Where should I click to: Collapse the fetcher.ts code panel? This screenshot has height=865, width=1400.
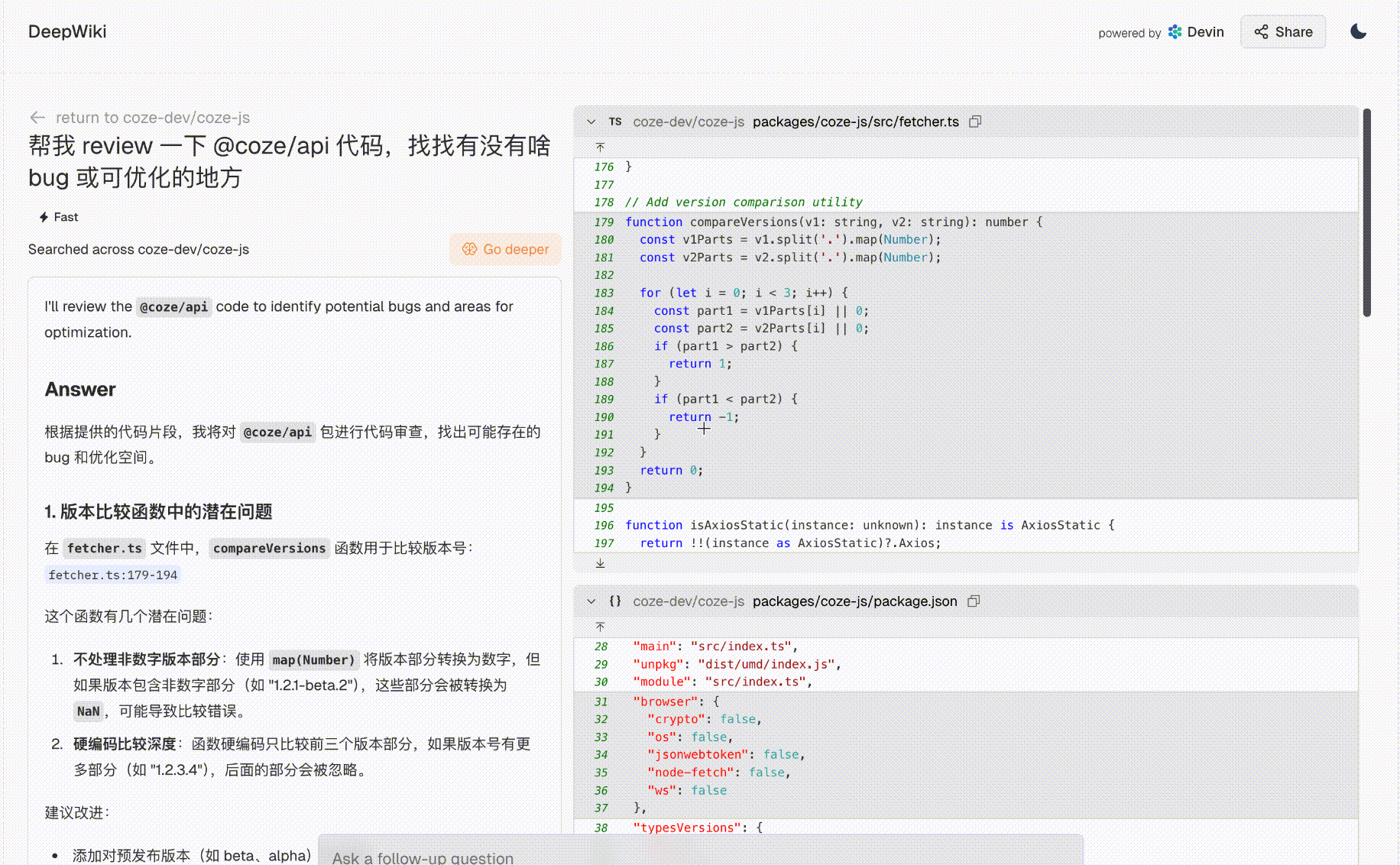(x=591, y=121)
